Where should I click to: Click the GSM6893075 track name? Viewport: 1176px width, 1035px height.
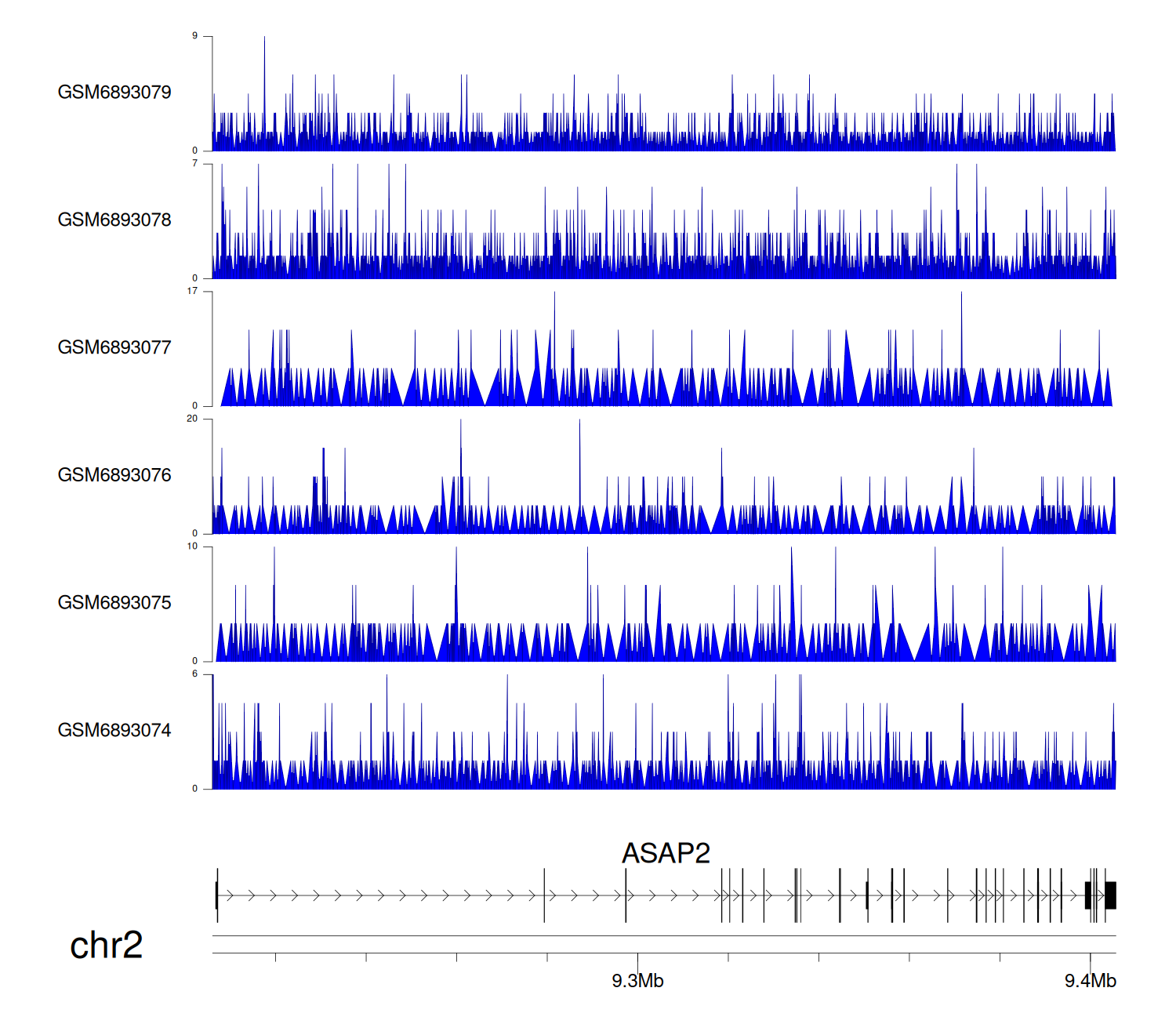point(114,603)
